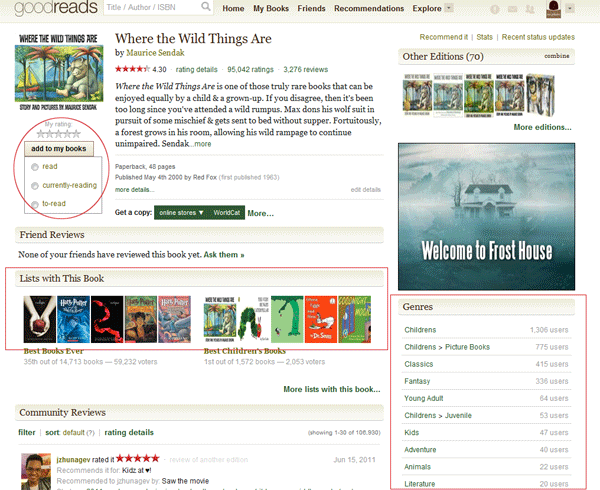This screenshot has width=600, height=490.
Task: Open the Recommendations nav item
Action: coord(370,8)
